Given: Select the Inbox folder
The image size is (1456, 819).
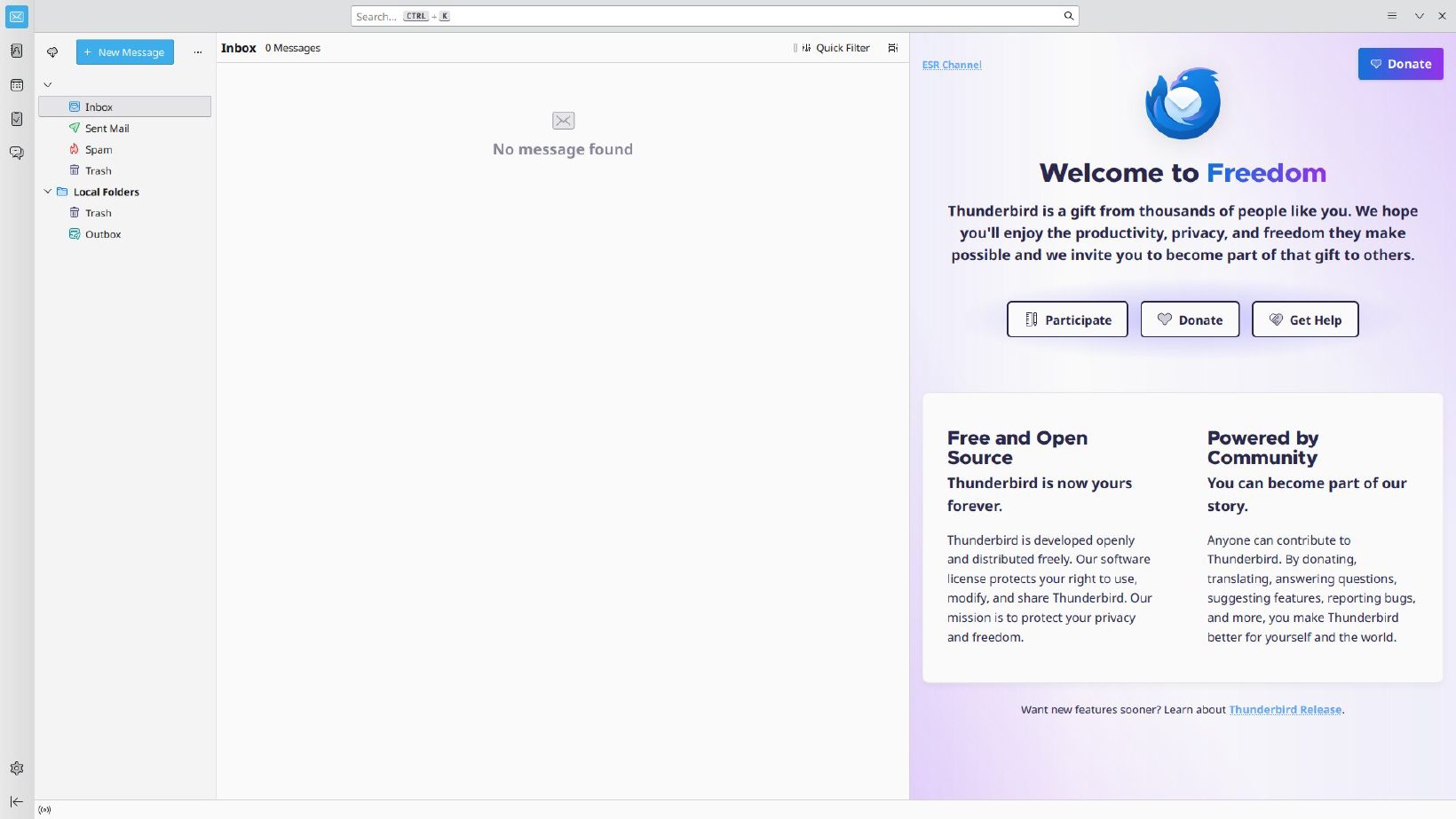Looking at the screenshot, I should 124,106.
